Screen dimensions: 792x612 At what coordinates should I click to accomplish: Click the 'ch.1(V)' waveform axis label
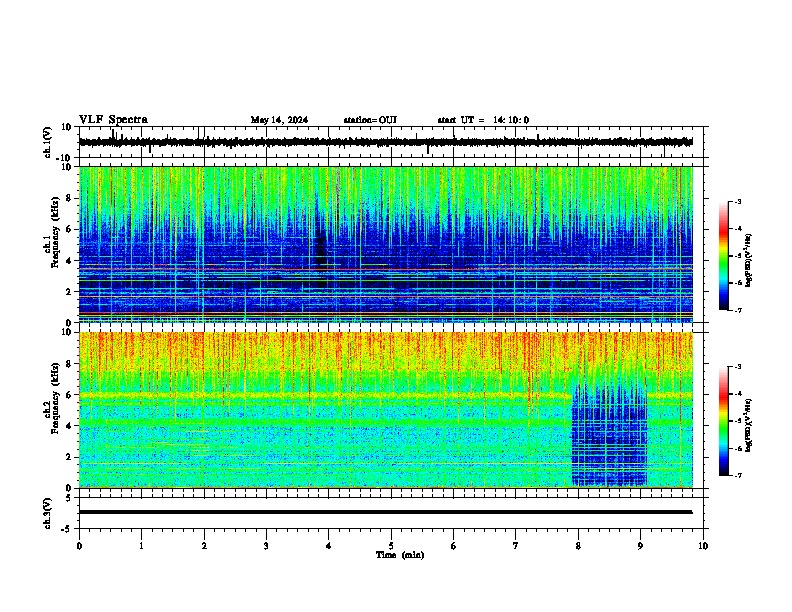(x=48, y=142)
